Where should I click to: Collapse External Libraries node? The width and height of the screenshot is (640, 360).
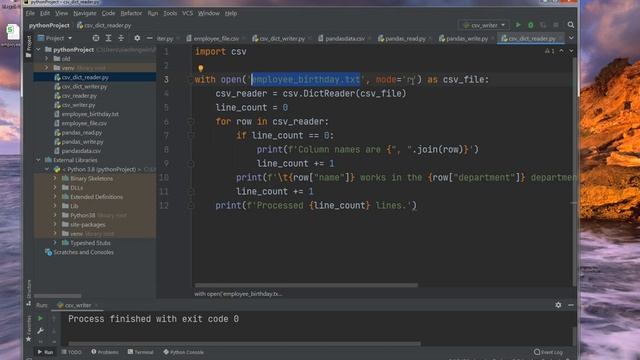pyautogui.click(x=38, y=160)
